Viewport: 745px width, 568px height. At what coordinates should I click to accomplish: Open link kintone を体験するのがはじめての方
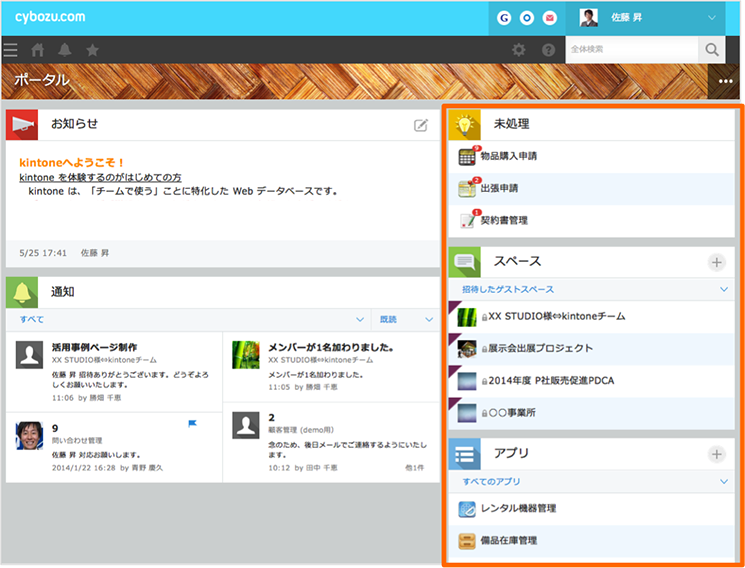(100, 177)
